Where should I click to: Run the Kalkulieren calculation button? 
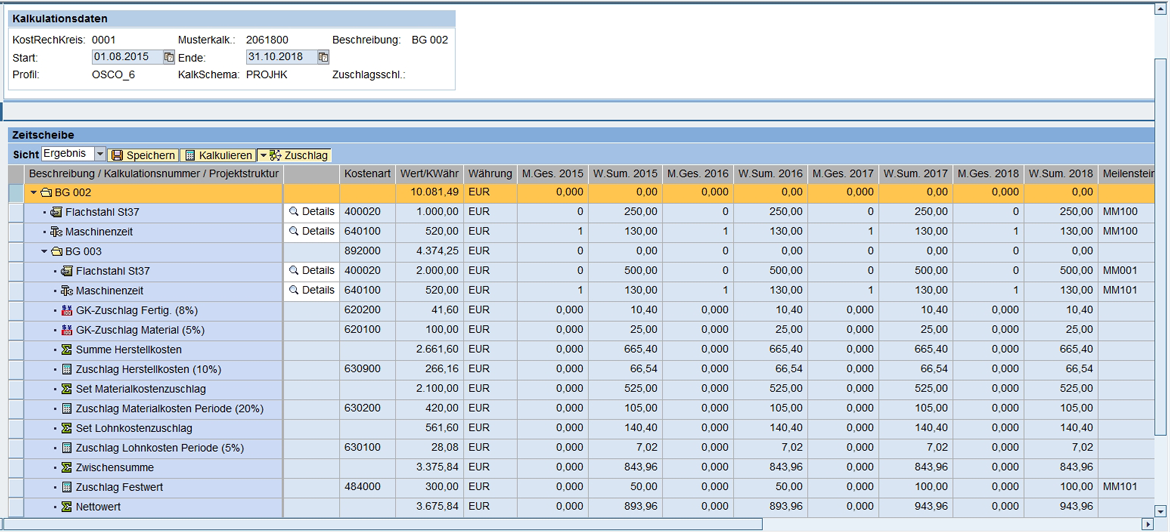(218, 155)
